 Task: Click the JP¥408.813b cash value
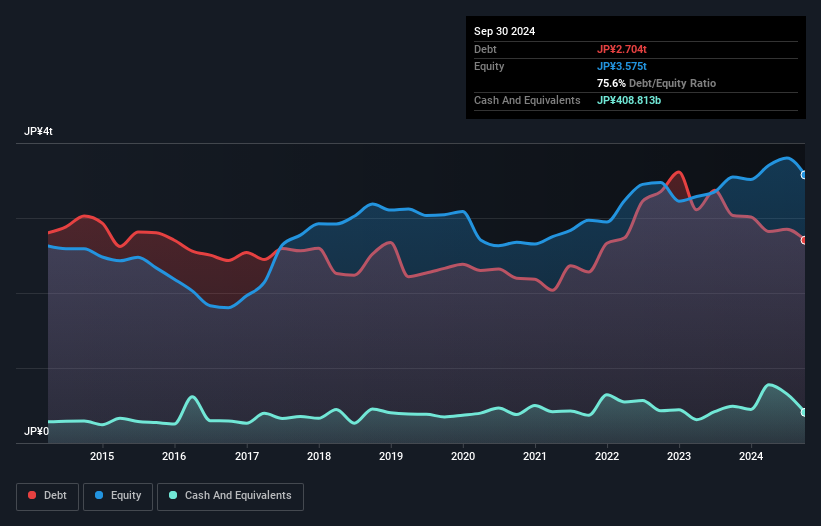pos(629,100)
